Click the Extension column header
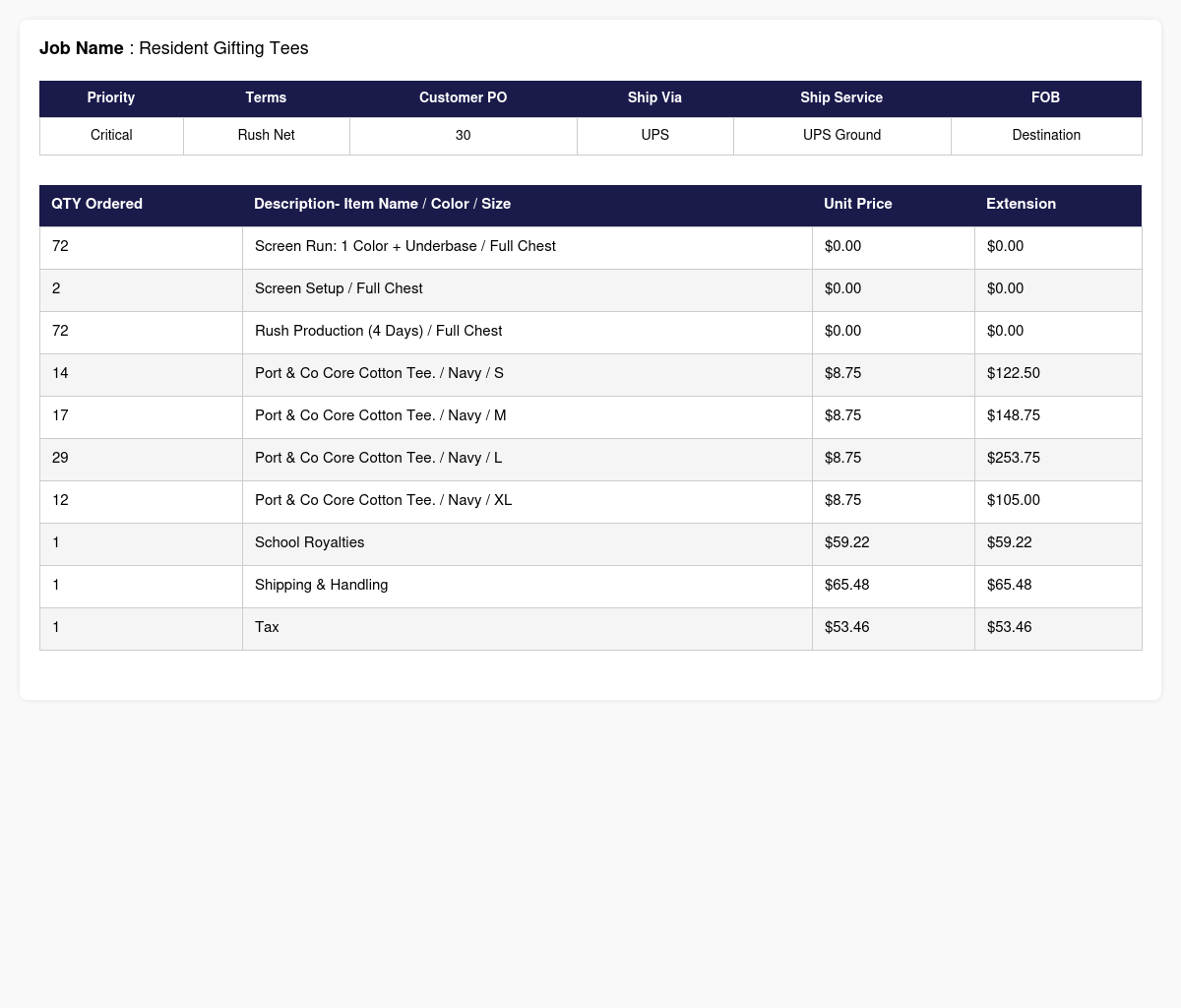Image resolution: width=1181 pixels, height=1008 pixels. coord(1058,205)
